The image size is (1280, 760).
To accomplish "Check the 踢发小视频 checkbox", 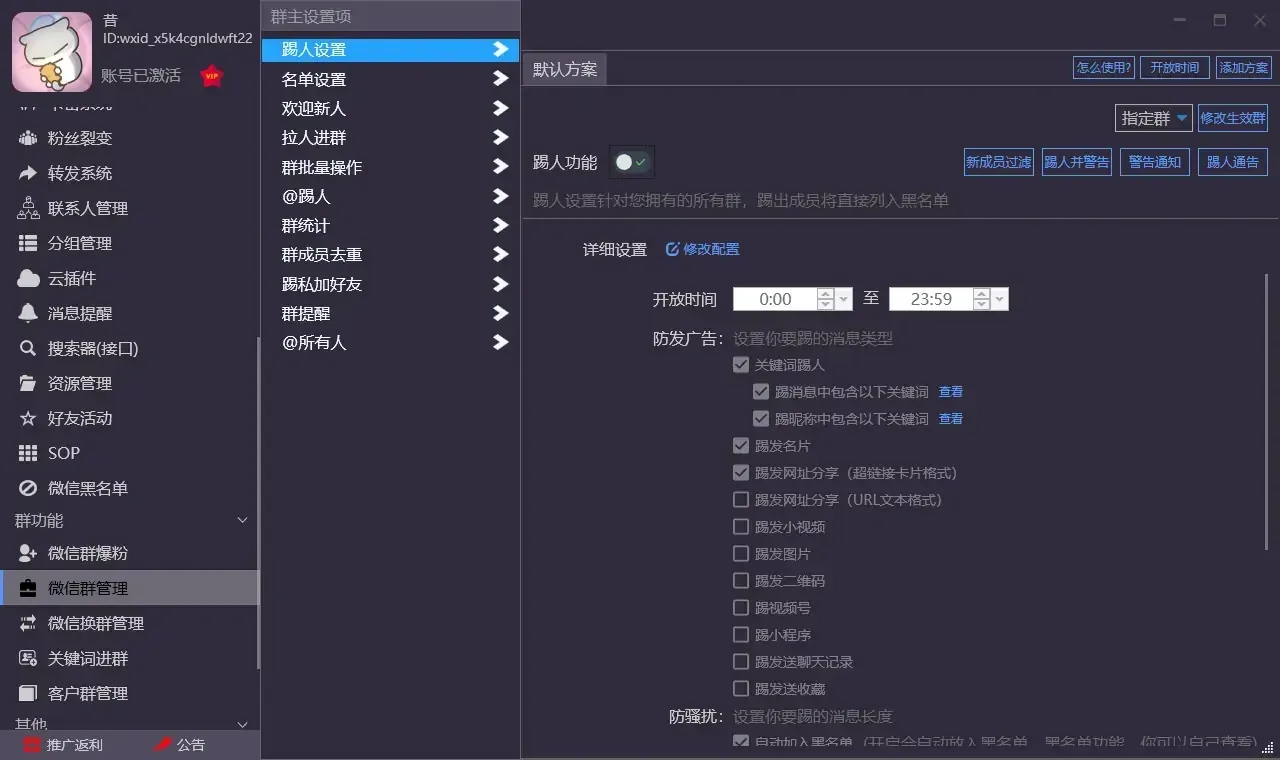I will click(x=741, y=527).
